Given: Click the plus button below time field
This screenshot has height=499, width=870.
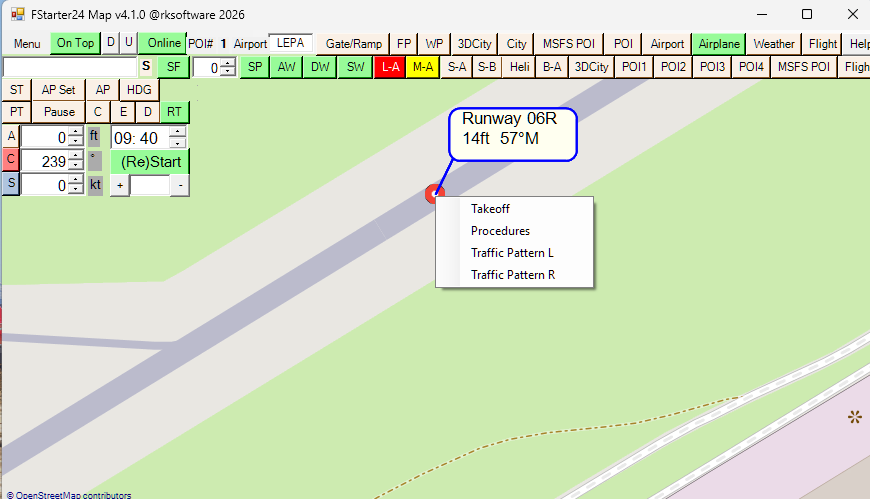Looking at the screenshot, I should click(x=120, y=185).
